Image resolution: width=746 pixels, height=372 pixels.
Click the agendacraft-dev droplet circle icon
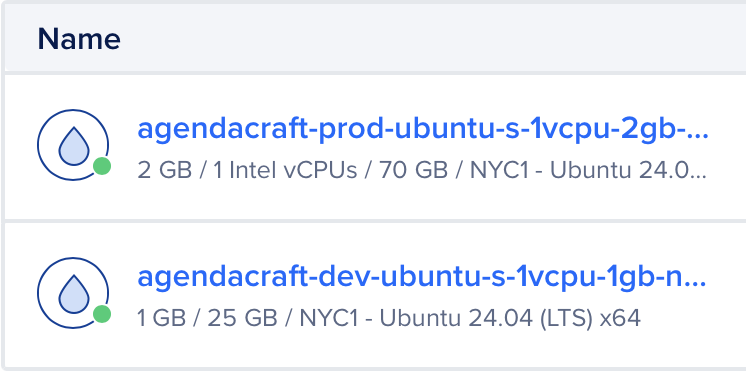pyautogui.click(x=73, y=293)
